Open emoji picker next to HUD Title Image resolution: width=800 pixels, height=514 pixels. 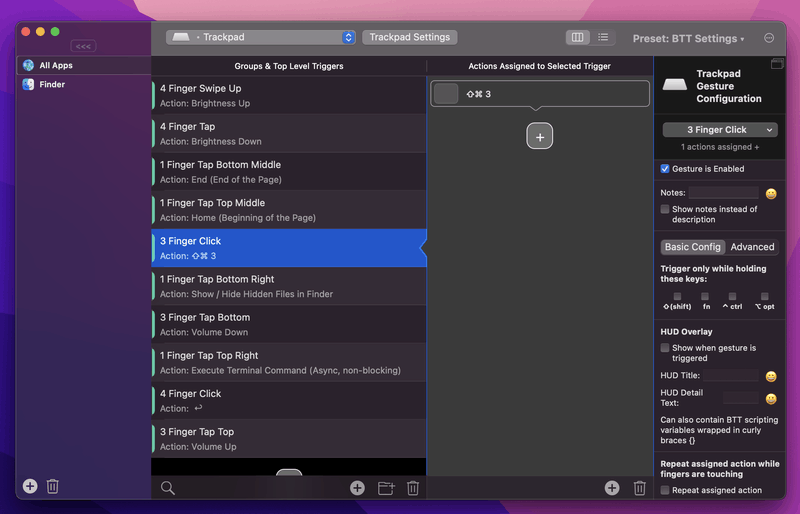pos(771,377)
